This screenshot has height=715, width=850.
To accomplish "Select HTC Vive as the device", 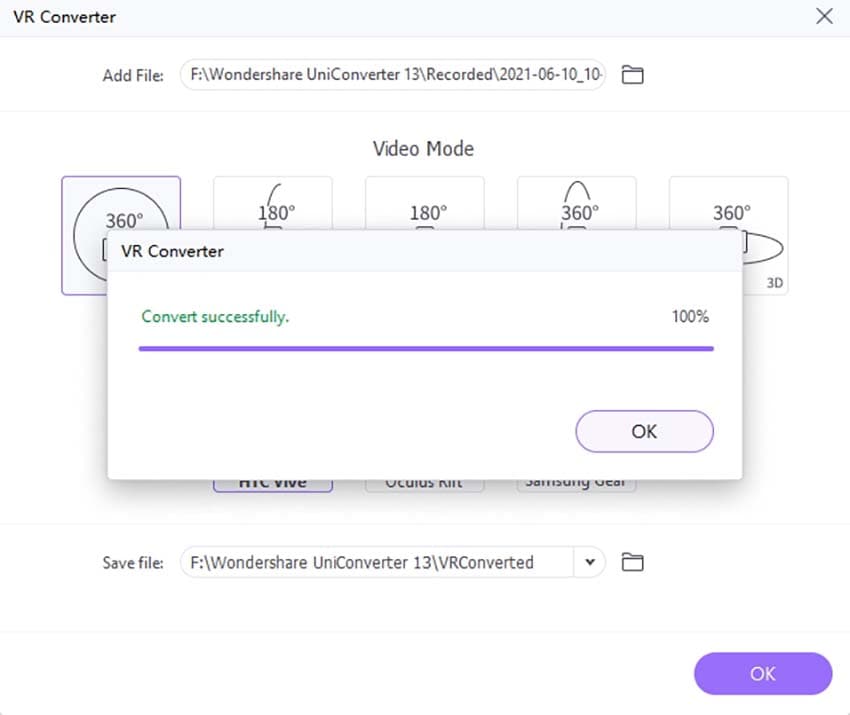I will 272,484.
